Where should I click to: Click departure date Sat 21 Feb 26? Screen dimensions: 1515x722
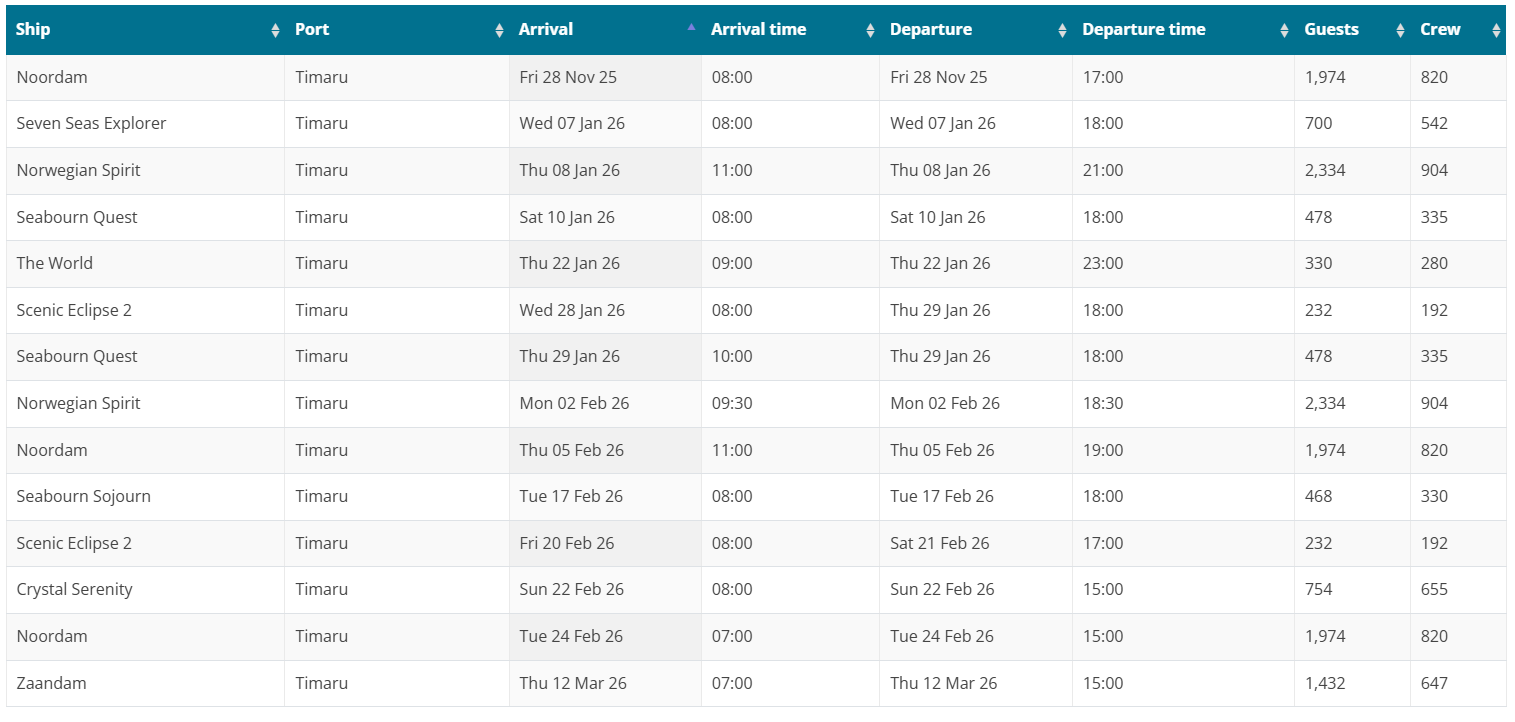939,544
